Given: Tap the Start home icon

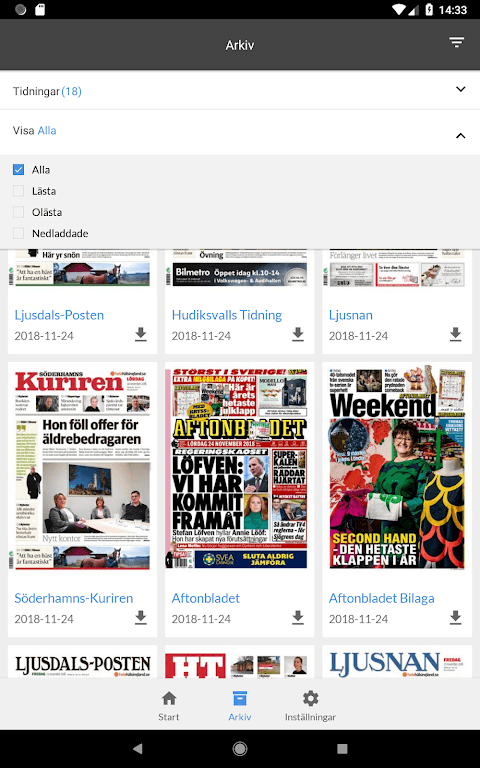Looking at the screenshot, I should coord(169,698).
